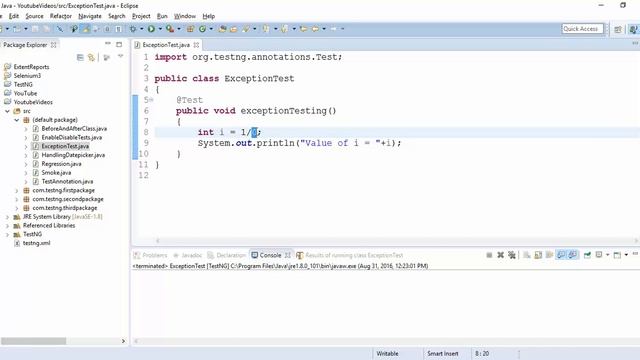Open the Project menu

point(141,16)
